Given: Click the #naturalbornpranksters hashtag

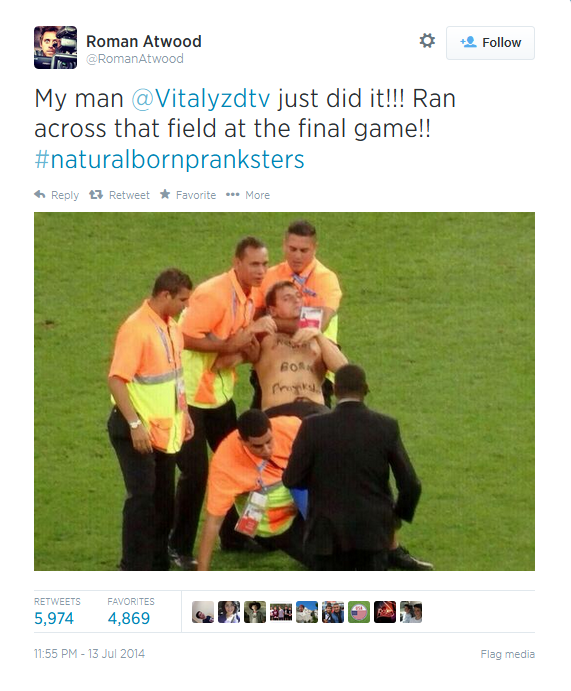Looking at the screenshot, I should (169, 160).
